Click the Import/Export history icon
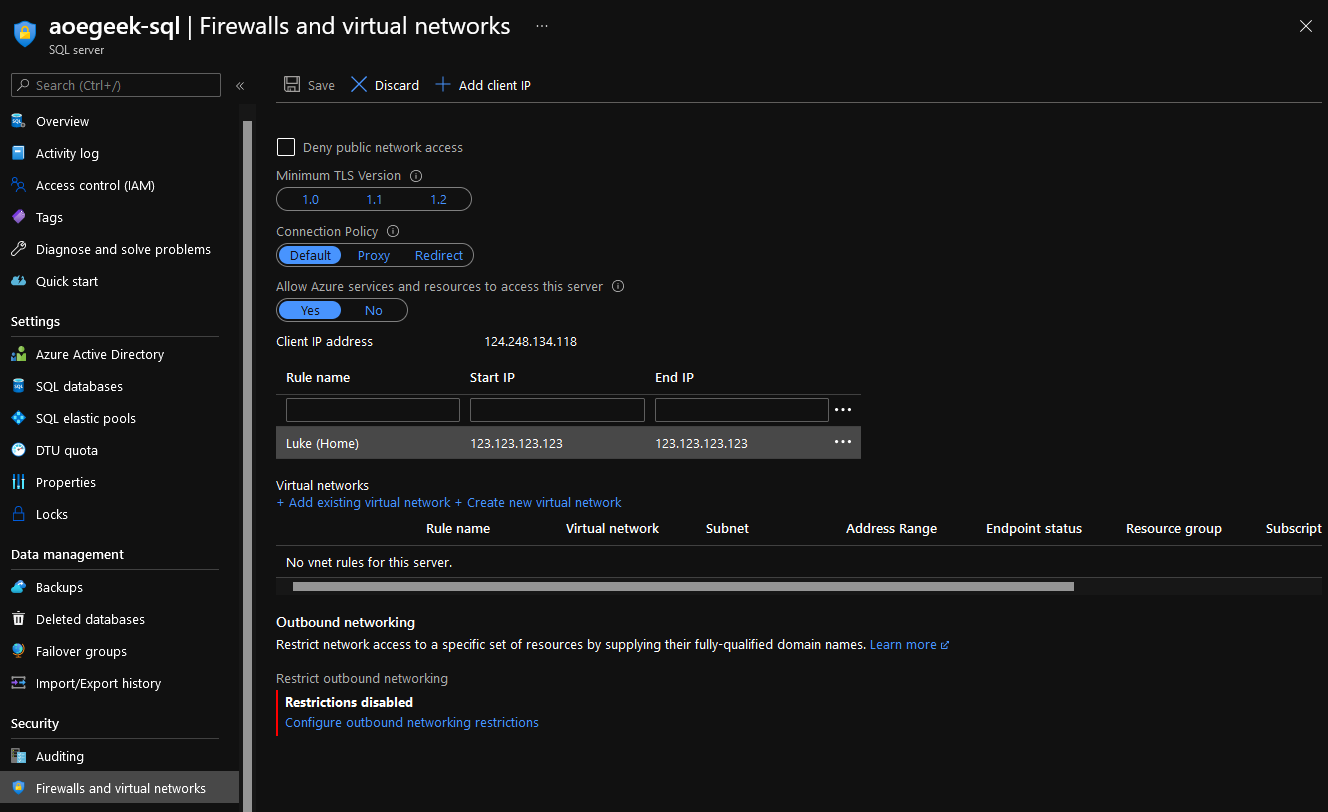This screenshot has height=812, width=1328. coord(18,683)
